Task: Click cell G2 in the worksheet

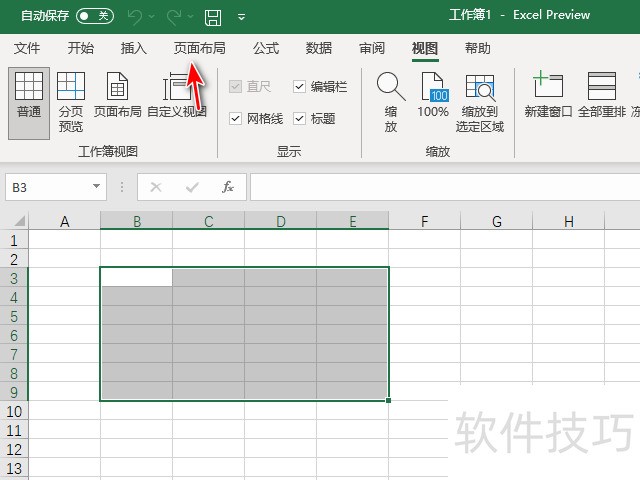Action: pos(497,259)
